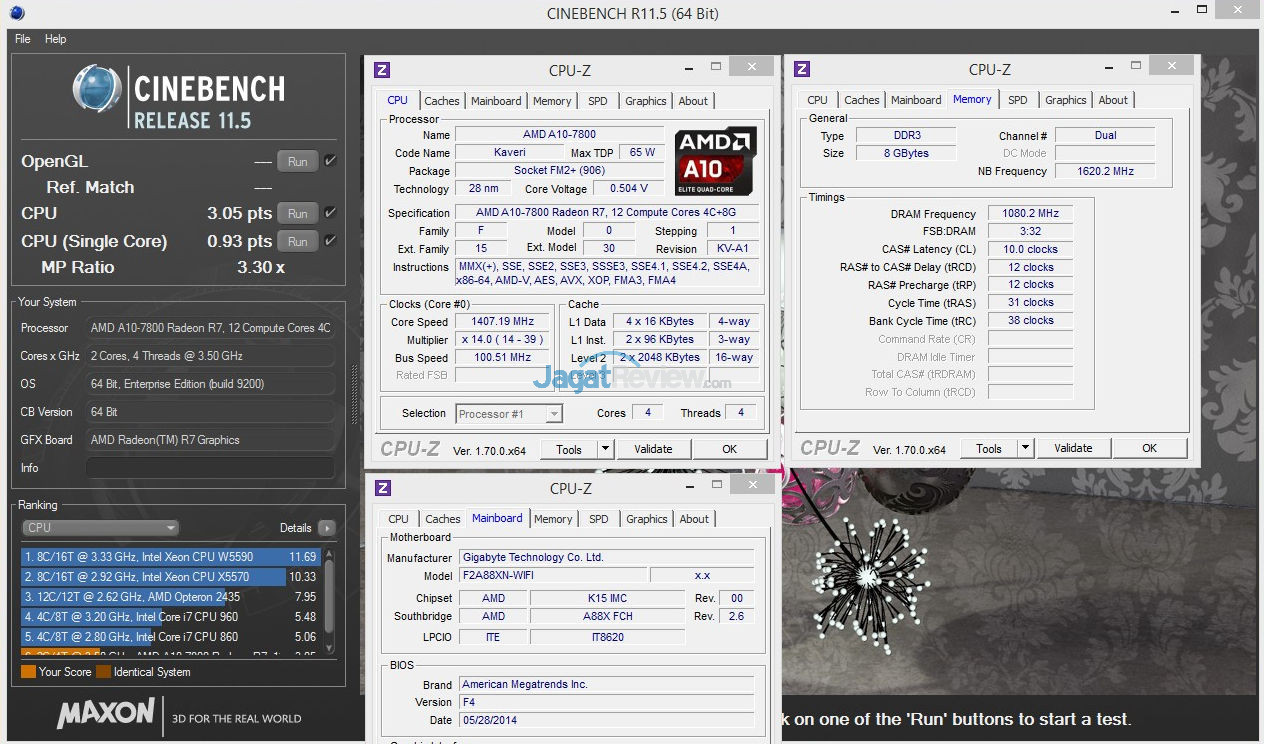The height and width of the screenshot is (744, 1264).
Task: Toggle the CPU (Single Core) checkbox
Action: (x=331, y=241)
